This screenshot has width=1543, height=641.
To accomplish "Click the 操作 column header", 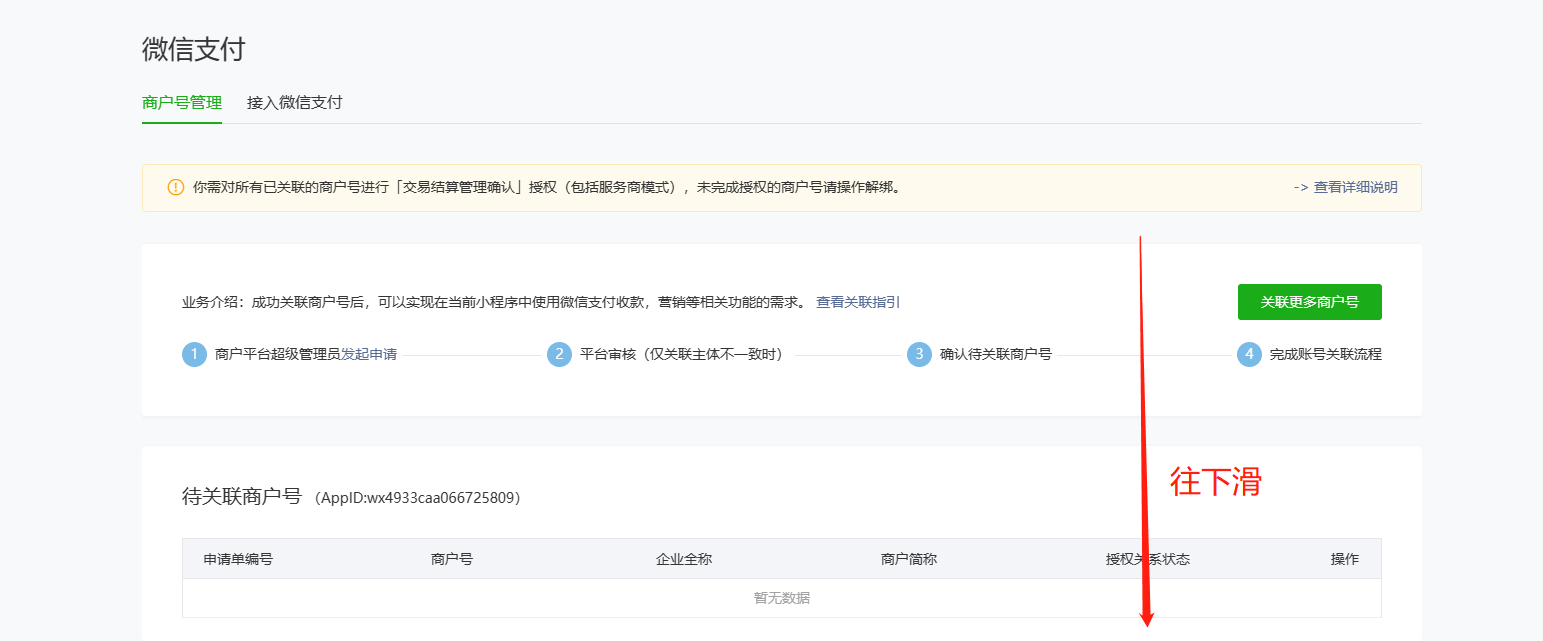I will point(1345,559).
